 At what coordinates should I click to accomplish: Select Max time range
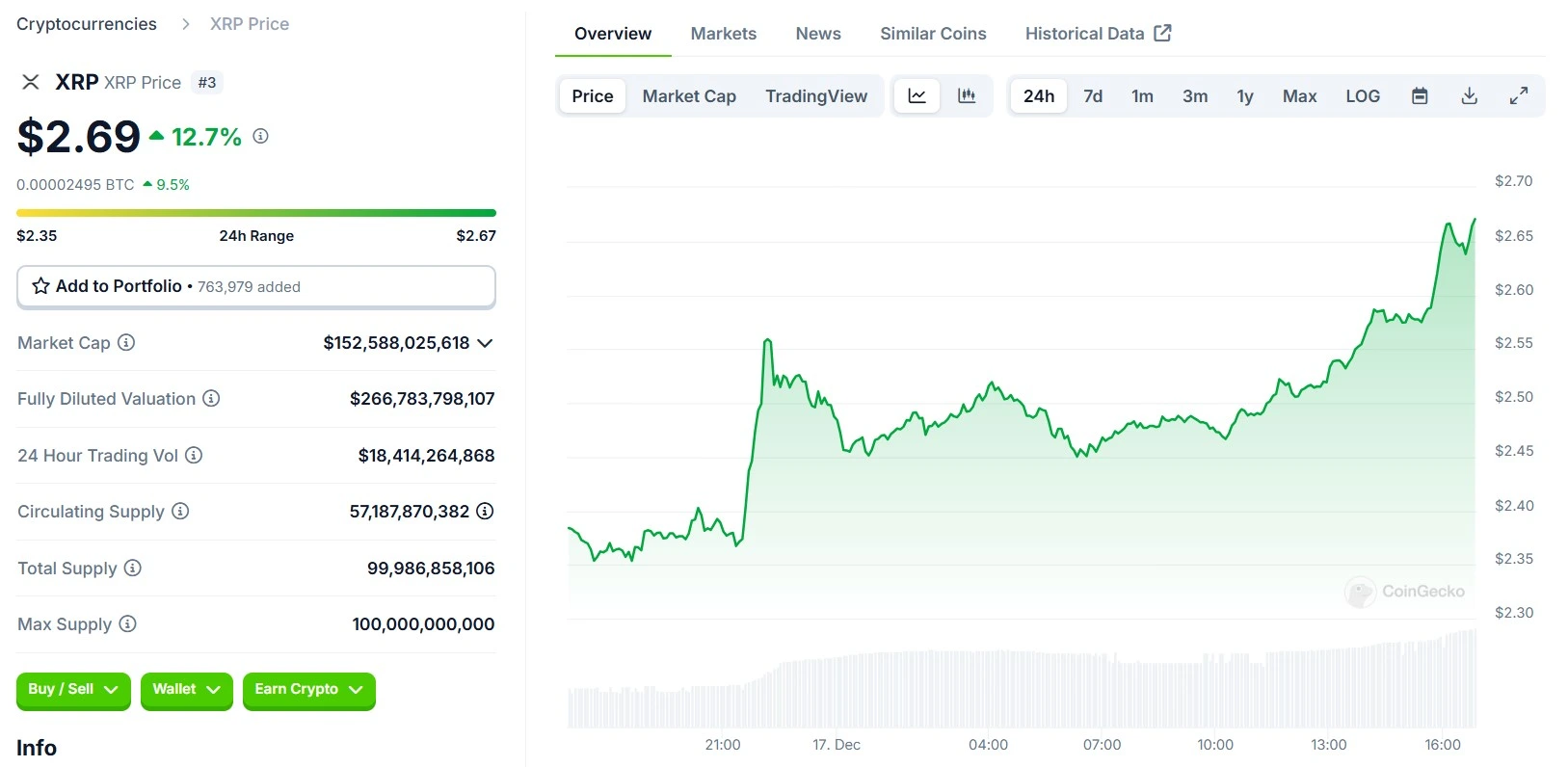pos(1299,96)
